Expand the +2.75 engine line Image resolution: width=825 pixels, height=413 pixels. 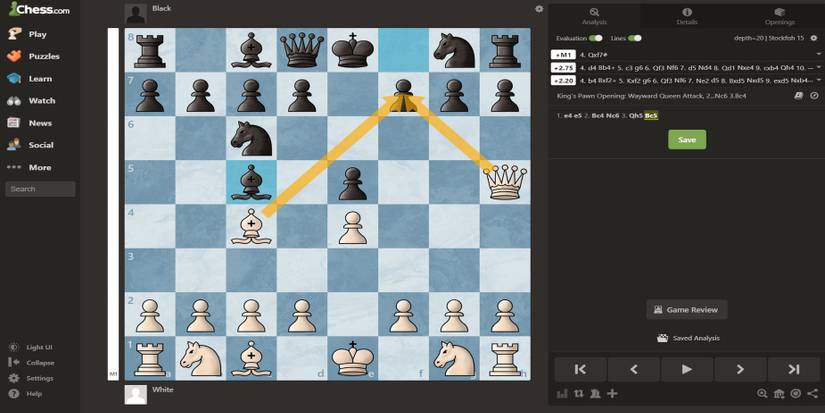pyautogui.click(x=819, y=67)
